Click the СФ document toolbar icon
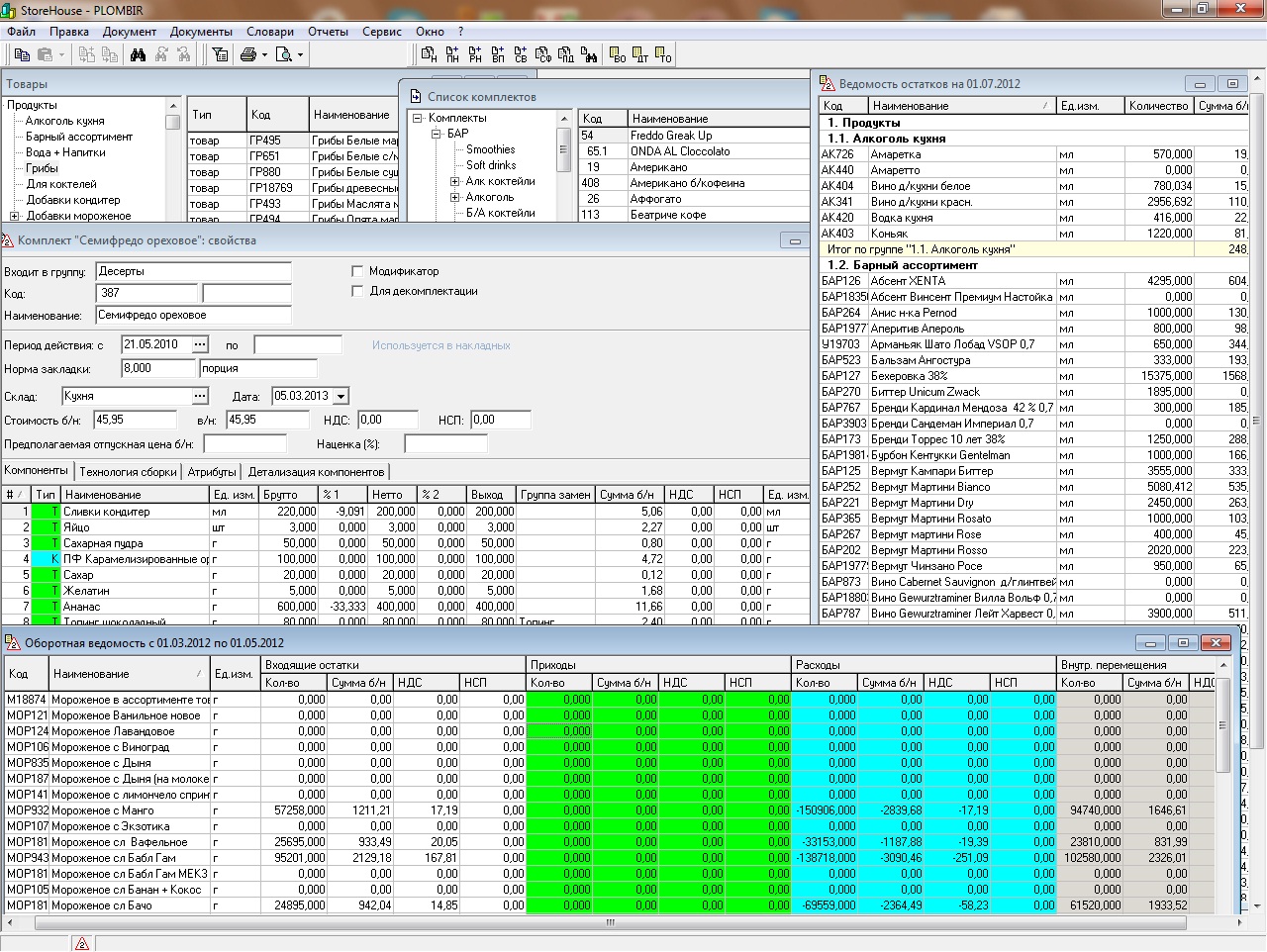This screenshot has height=952, width=1267. (543, 55)
